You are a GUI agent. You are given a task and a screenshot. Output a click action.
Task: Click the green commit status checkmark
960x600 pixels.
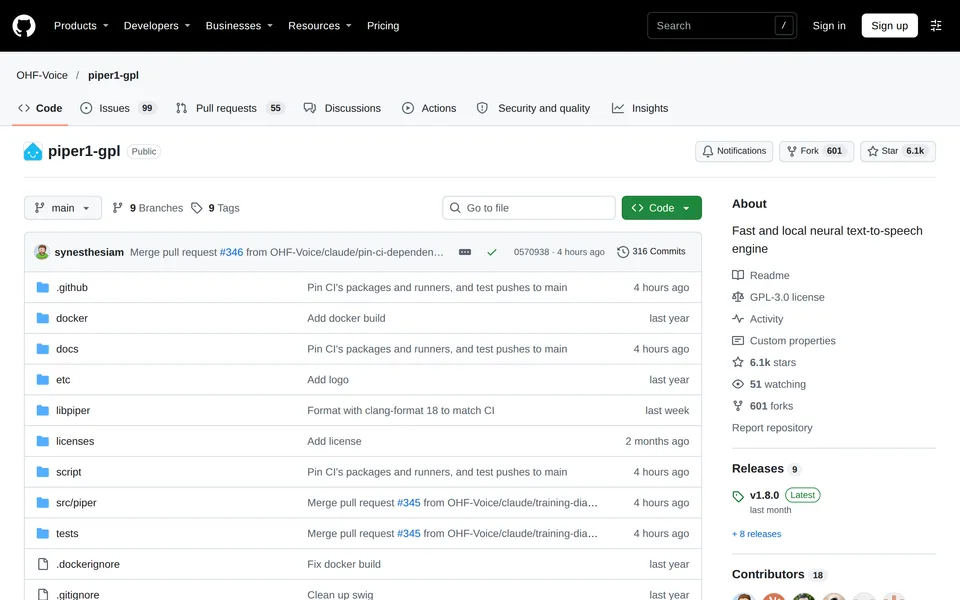(492, 252)
